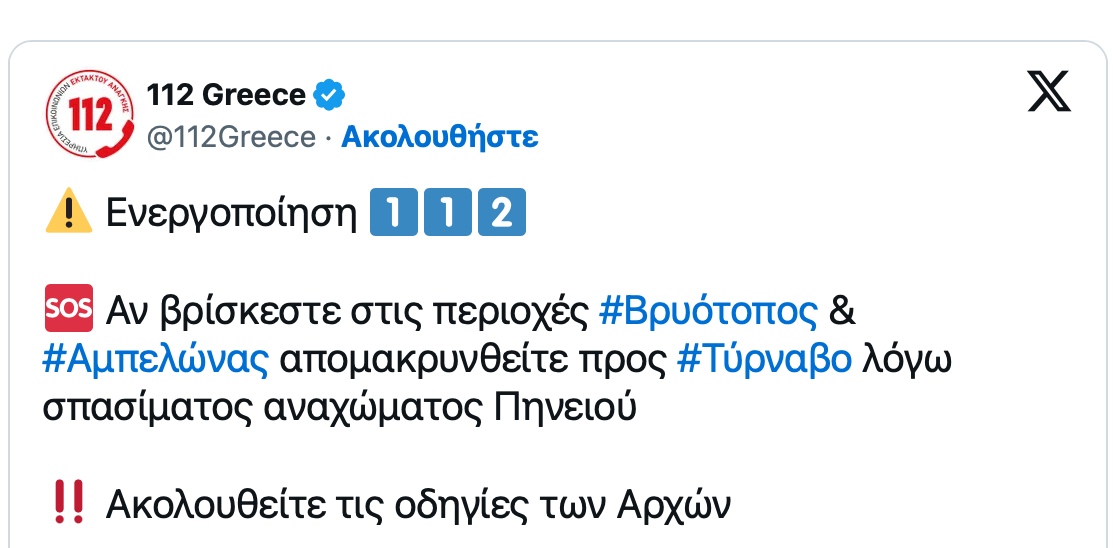Click the text "απομακρυνθείτε προς"
Screen dimensions: 1116x548
pos(472,360)
